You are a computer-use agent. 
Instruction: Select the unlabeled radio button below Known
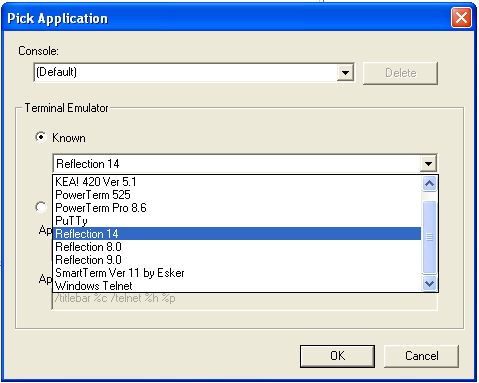(41, 207)
